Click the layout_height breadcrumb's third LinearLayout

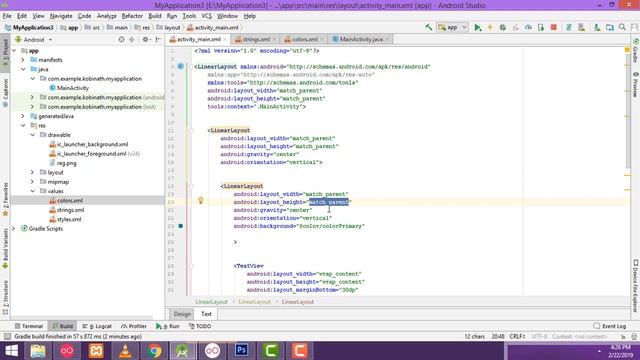coord(298,302)
